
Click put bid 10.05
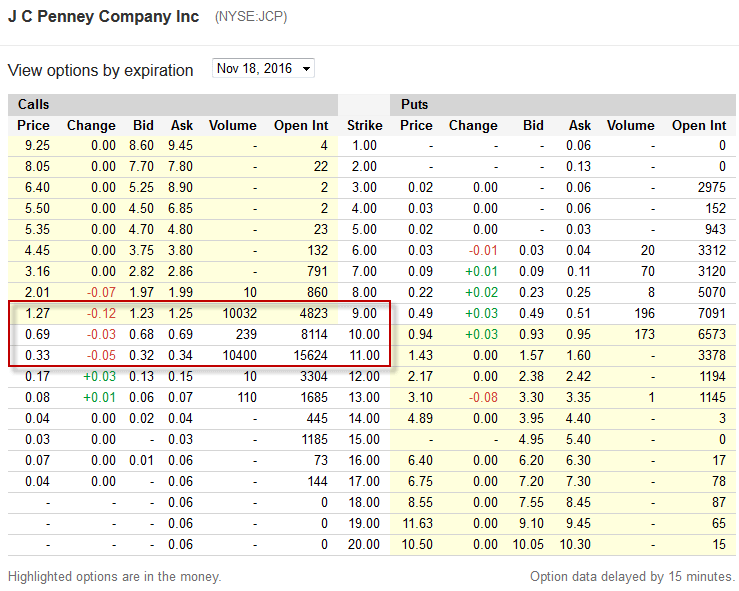click(x=528, y=544)
